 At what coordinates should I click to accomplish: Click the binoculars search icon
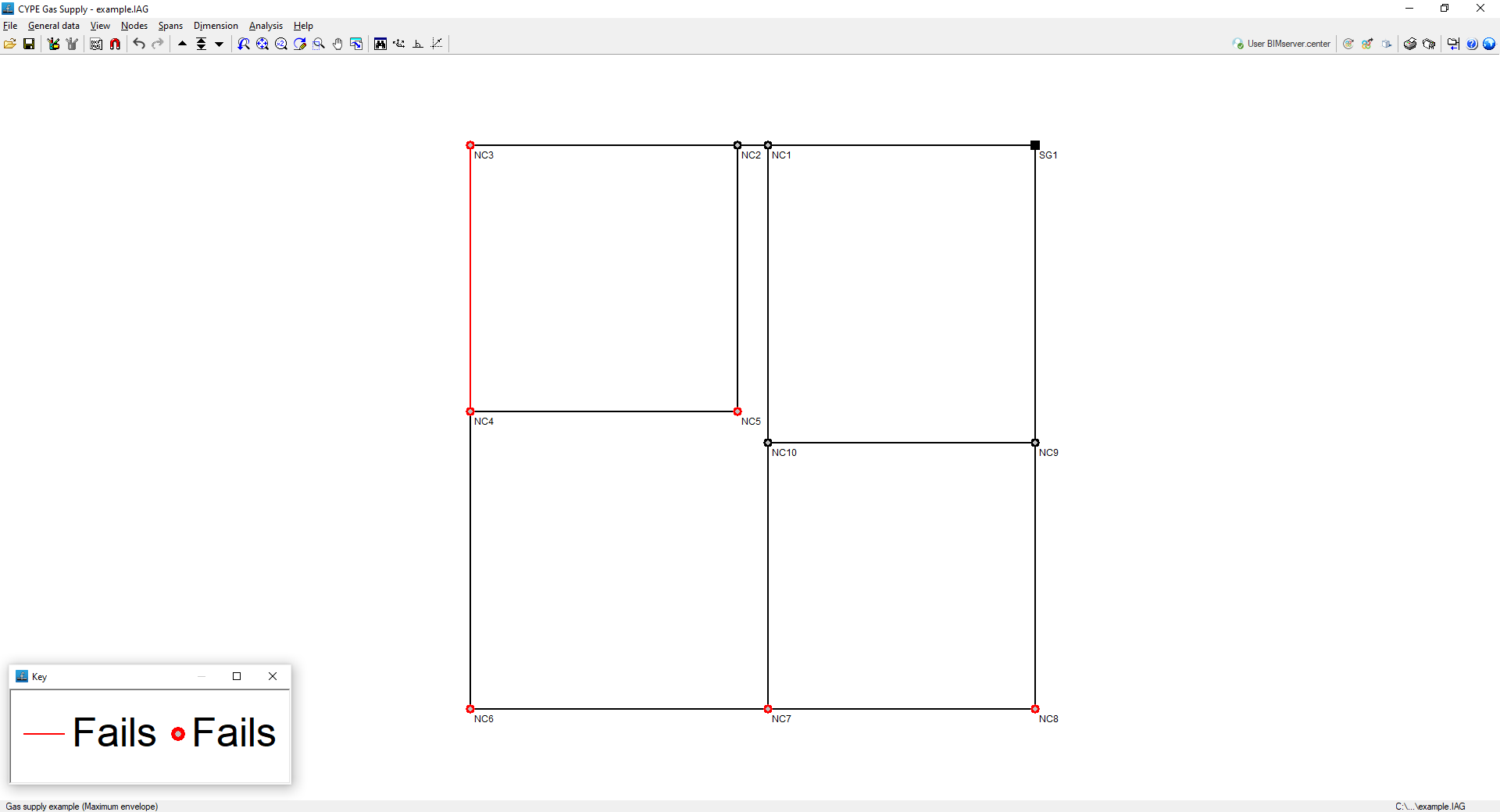tap(380, 44)
